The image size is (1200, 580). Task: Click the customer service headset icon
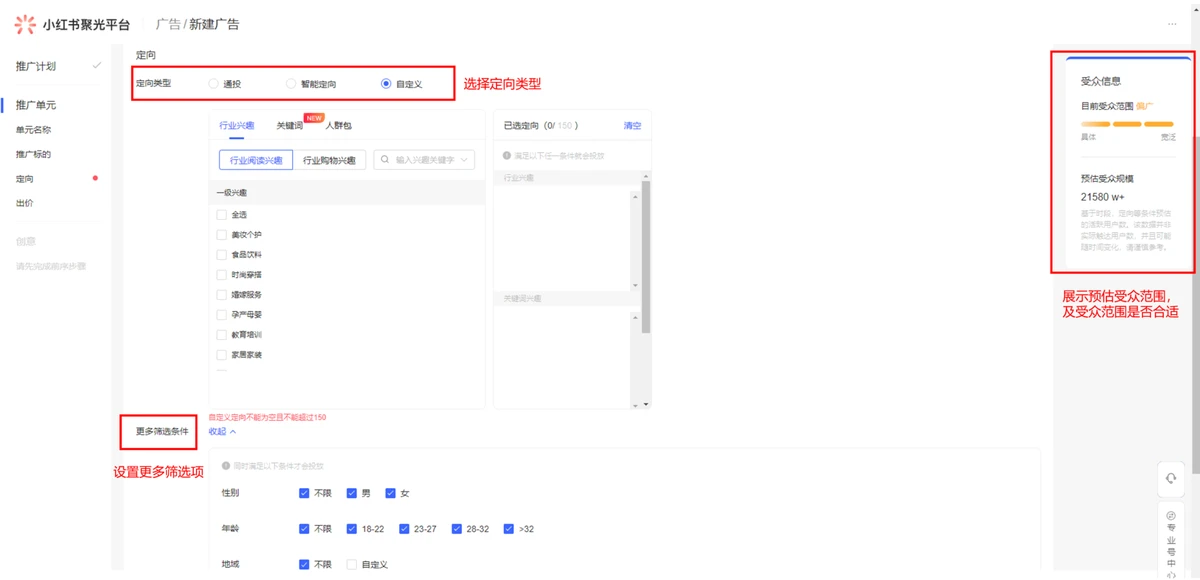[x=1171, y=479]
